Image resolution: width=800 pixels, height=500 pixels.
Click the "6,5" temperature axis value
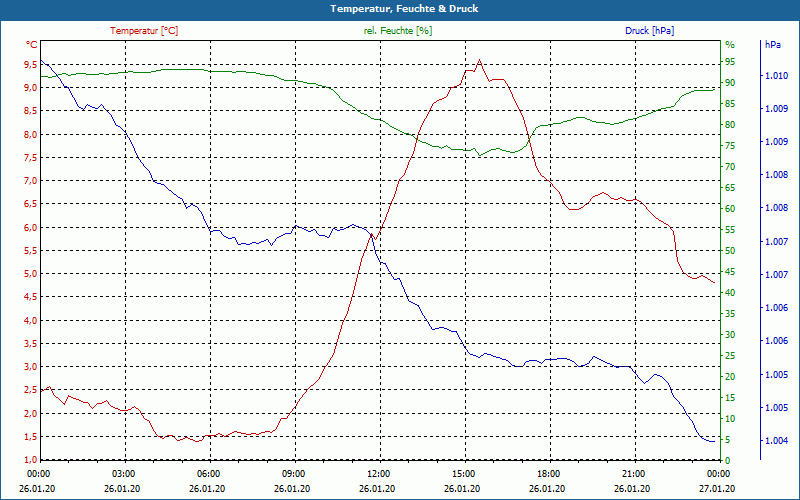31,204
